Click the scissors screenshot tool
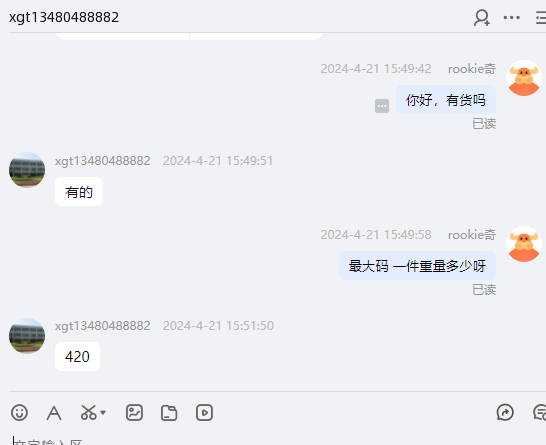546x445 pixels. click(x=88, y=413)
